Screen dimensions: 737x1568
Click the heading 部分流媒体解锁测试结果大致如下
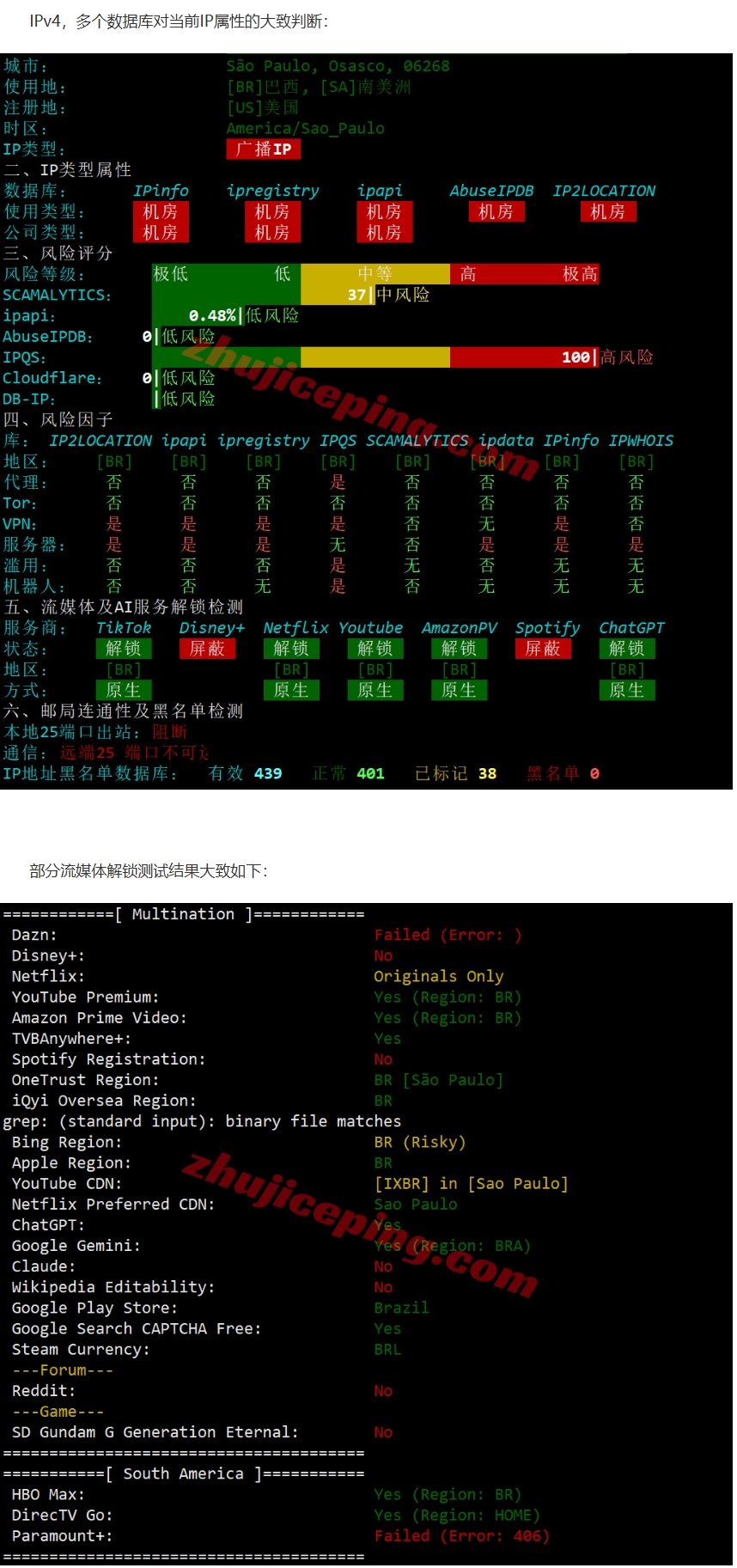click(149, 871)
